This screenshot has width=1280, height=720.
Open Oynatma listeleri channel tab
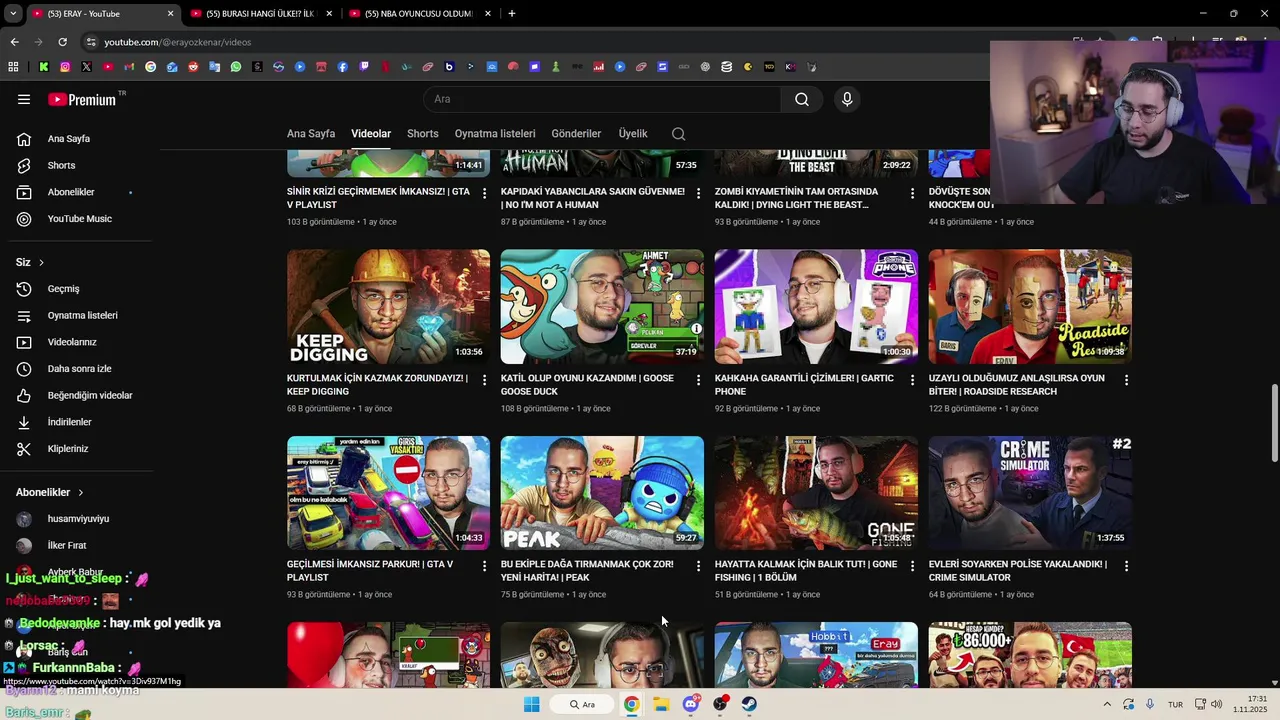[495, 134]
